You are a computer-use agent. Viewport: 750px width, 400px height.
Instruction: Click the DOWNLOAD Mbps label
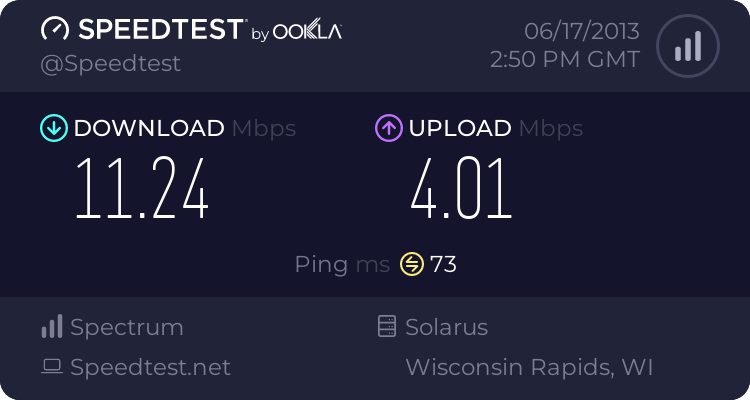point(185,128)
